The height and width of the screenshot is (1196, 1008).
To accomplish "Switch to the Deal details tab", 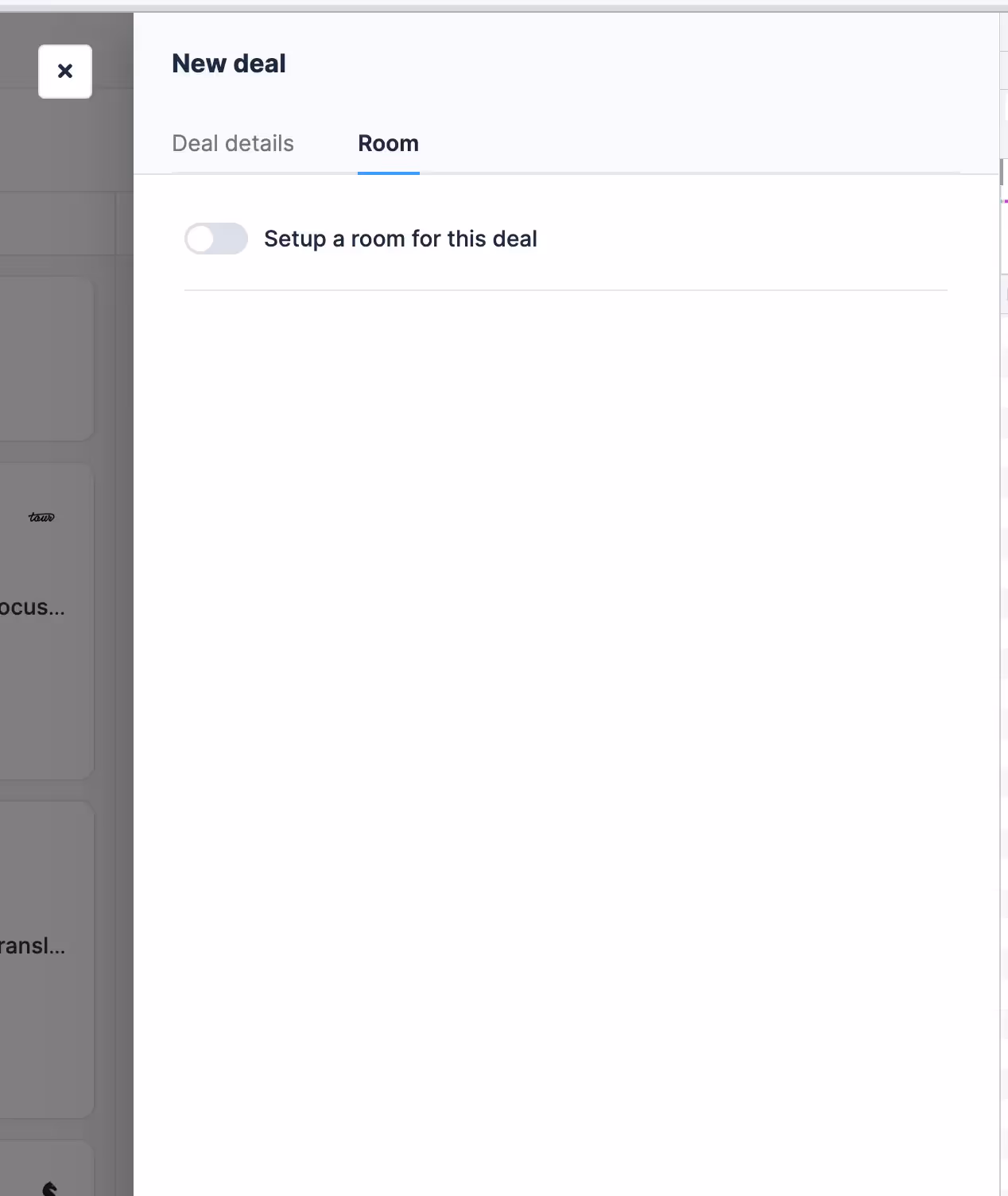I will click(x=233, y=143).
